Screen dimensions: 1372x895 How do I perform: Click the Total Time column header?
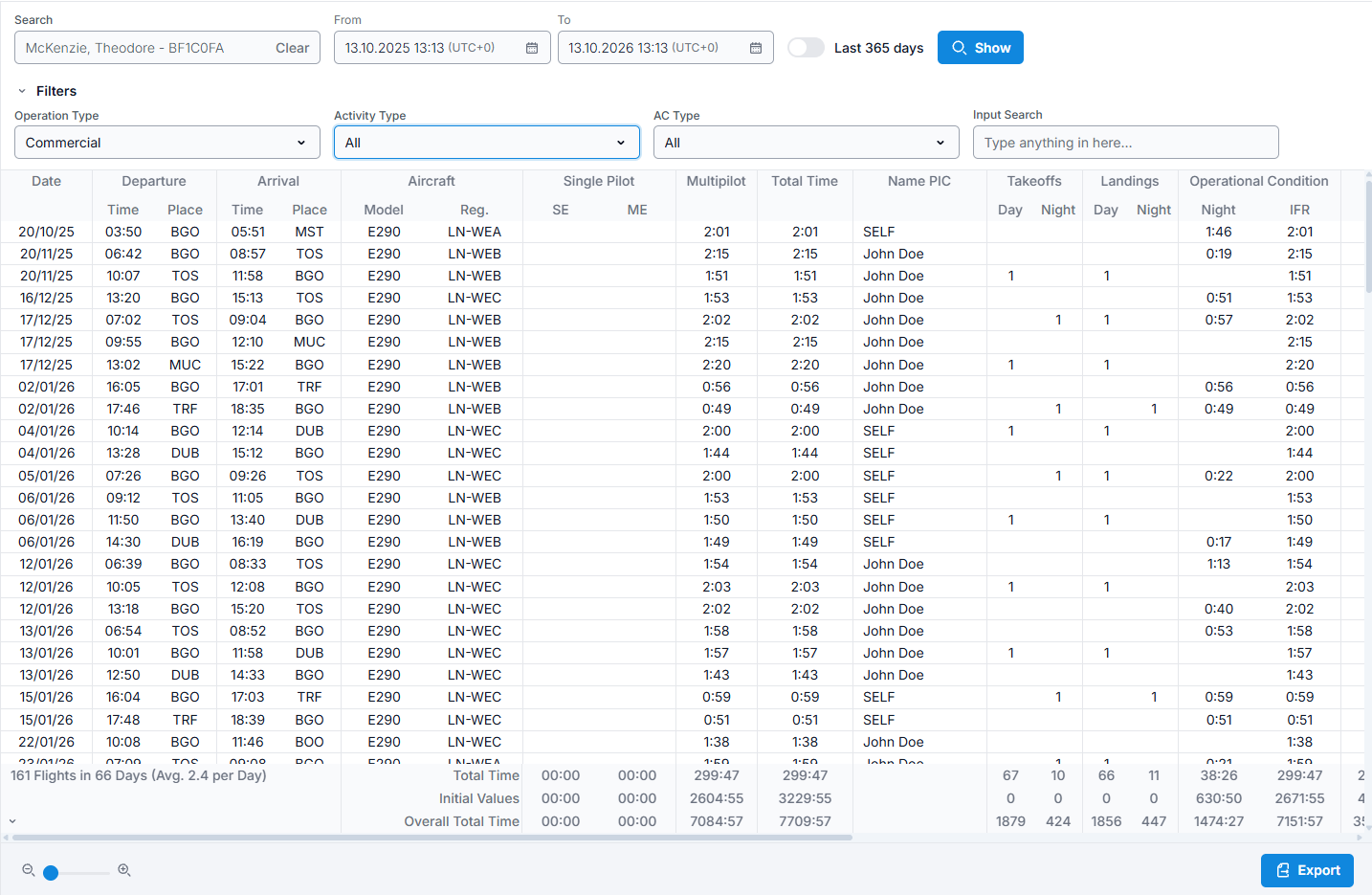point(805,181)
